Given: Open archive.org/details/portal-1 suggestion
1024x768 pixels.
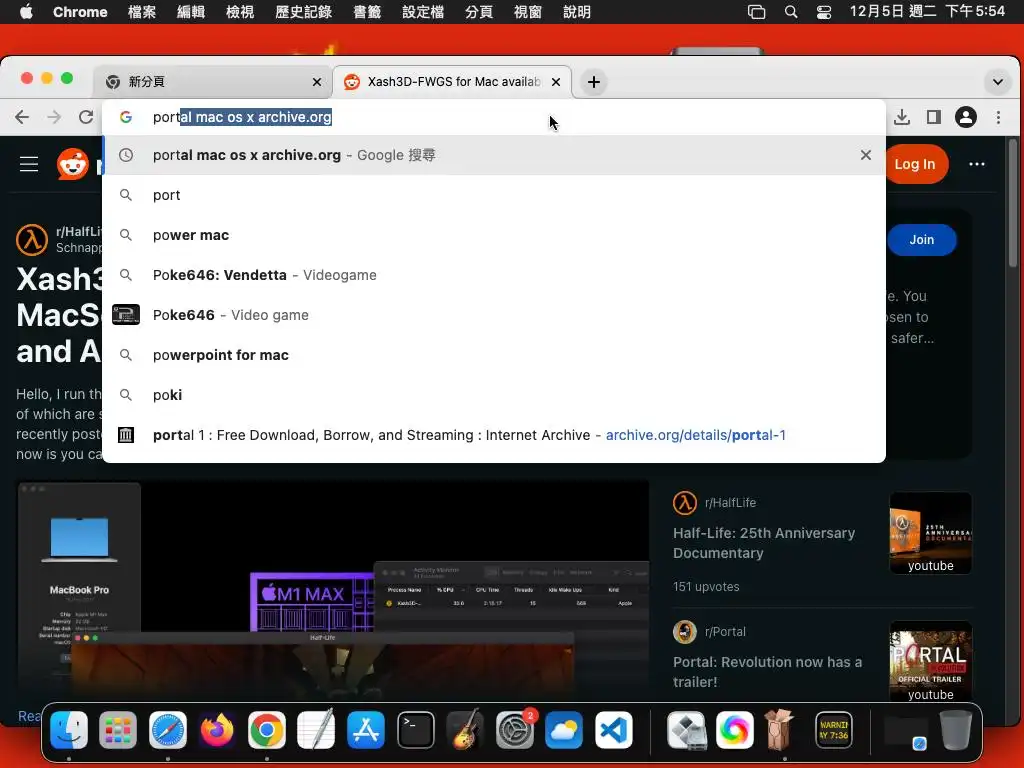Looking at the screenshot, I should click(493, 435).
